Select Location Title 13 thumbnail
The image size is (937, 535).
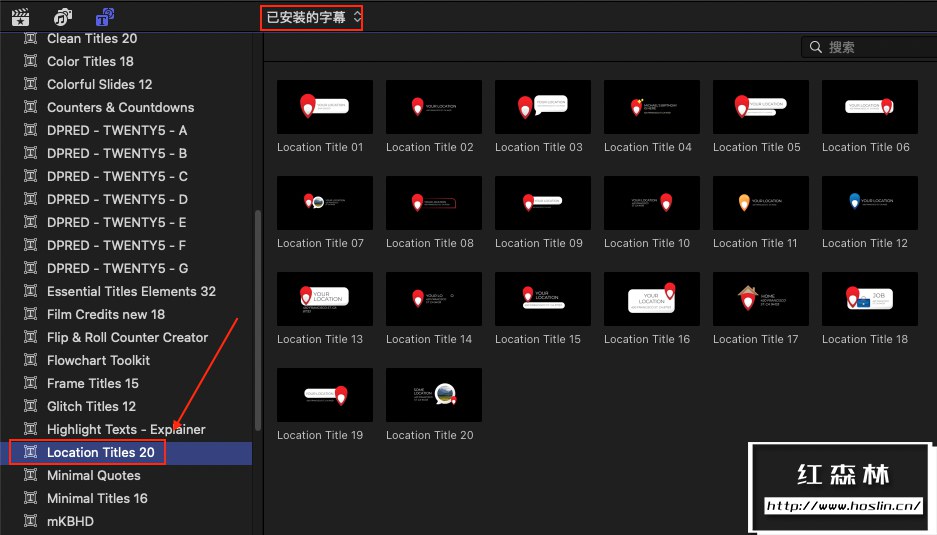[324, 299]
